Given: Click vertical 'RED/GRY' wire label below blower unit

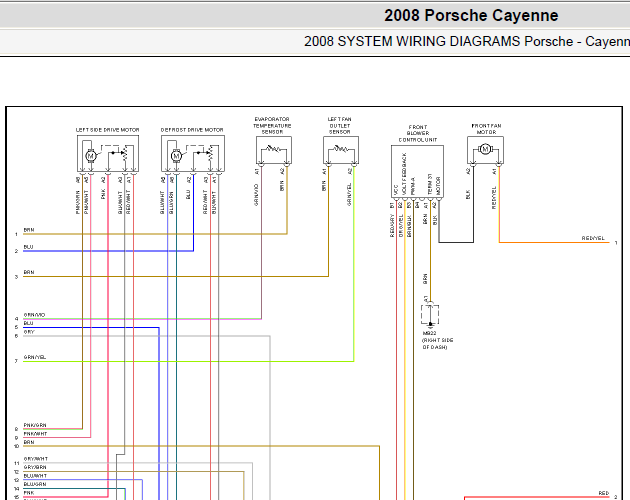Looking at the screenshot, I should 392,225.
